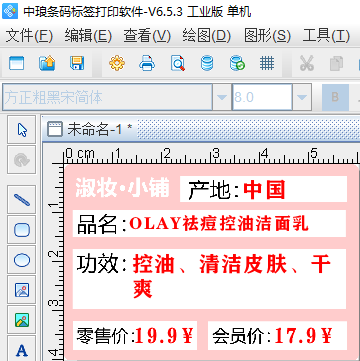
Task: Click the new document icon
Action: [x=16, y=63]
